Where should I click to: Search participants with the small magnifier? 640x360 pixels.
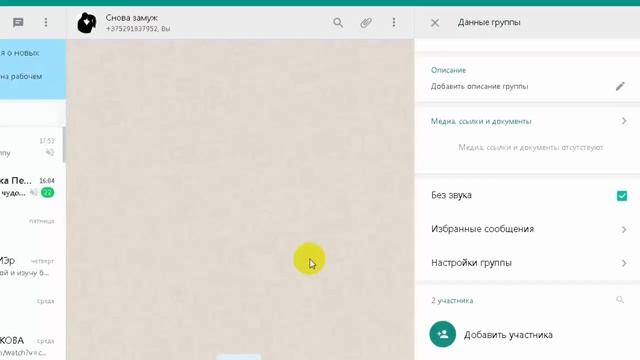pos(620,300)
